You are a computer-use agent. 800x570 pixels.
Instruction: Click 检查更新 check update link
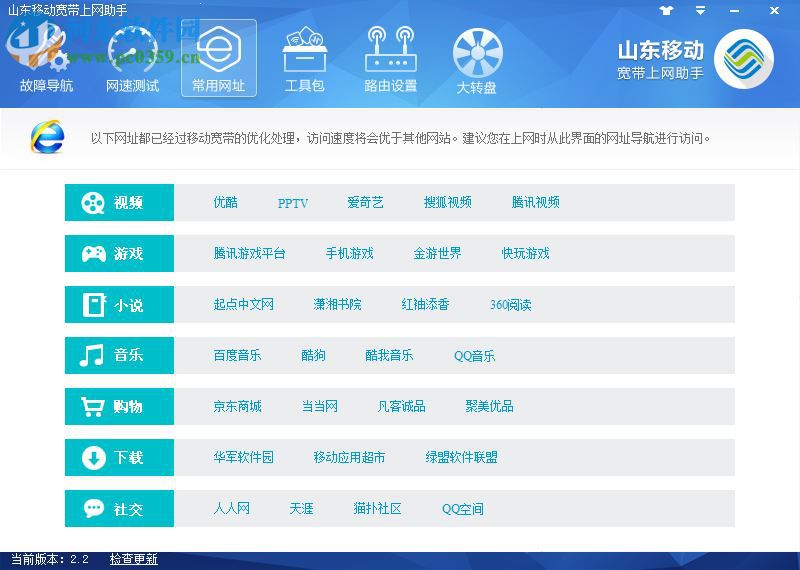coord(134,559)
